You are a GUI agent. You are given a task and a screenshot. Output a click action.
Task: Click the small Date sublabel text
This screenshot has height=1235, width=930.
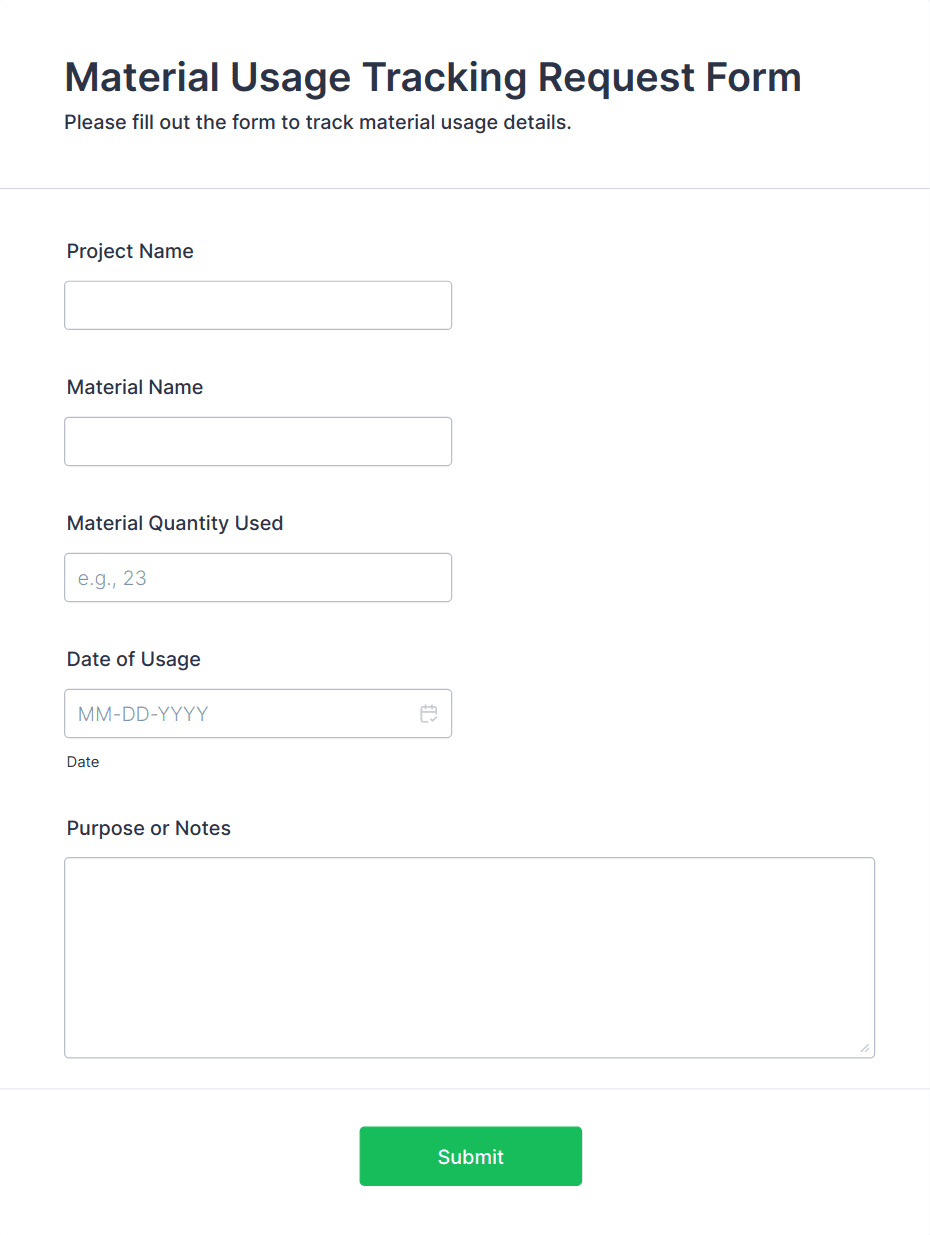(83, 762)
